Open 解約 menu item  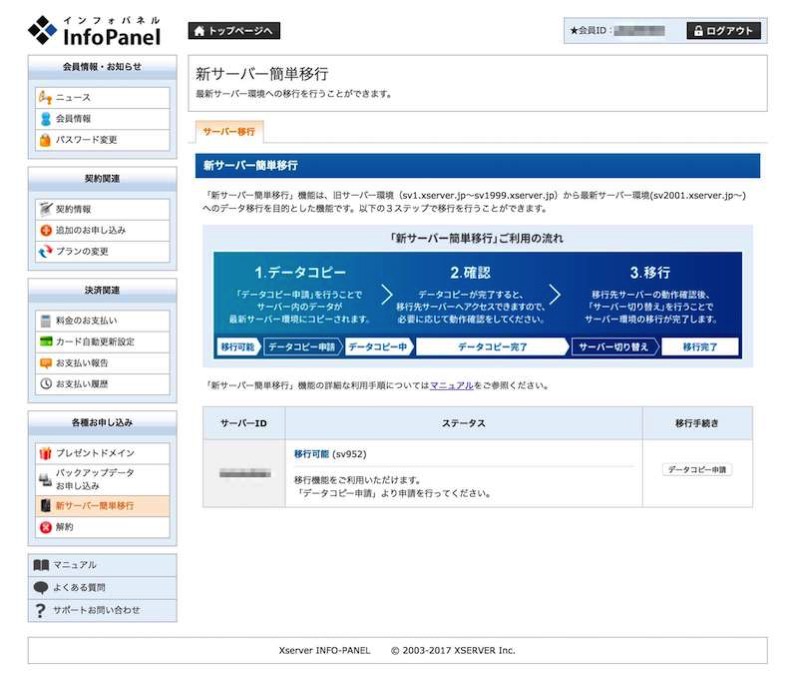102,527
